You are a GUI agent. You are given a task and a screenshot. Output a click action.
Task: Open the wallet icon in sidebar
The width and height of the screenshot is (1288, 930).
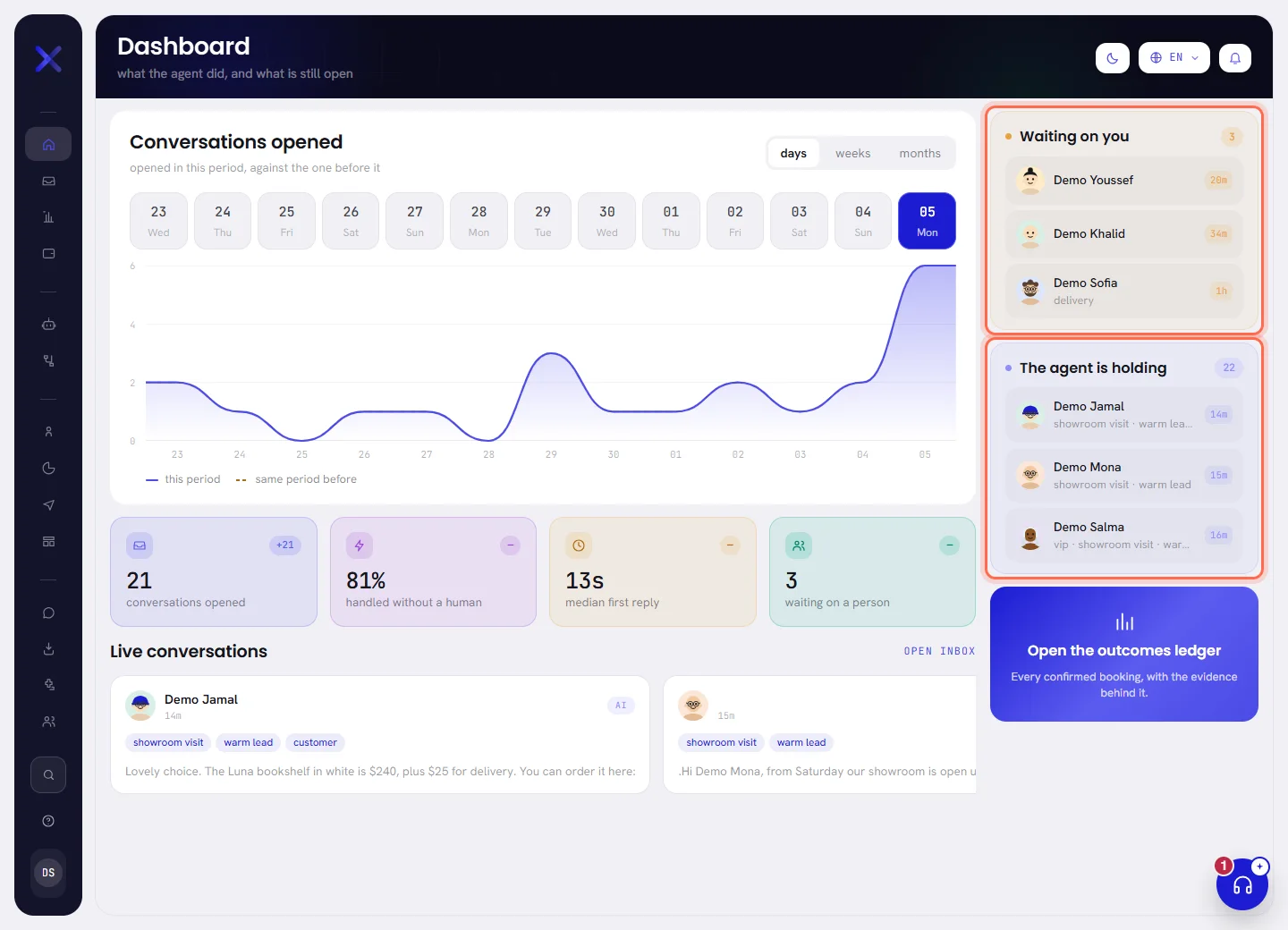point(48,254)
